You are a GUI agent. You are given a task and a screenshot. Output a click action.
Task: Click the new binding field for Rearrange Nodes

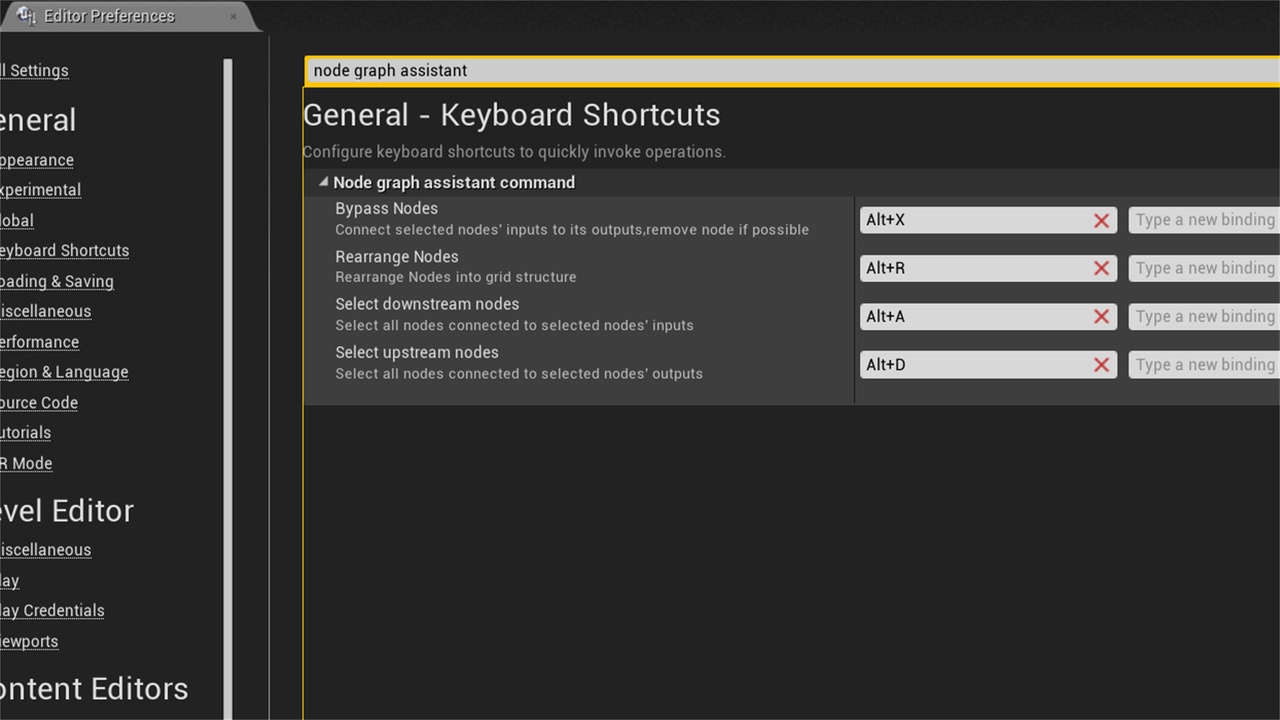point(1203,268)
